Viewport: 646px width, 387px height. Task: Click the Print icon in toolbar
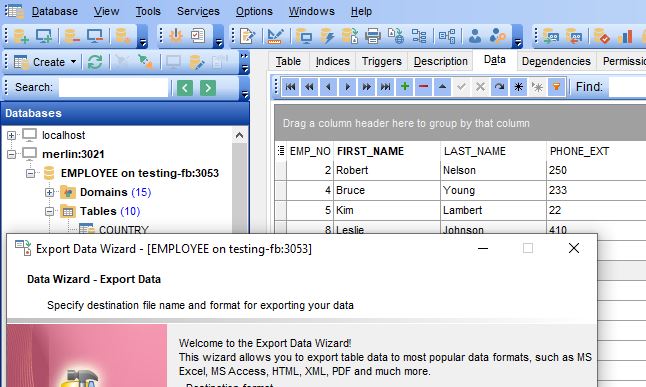pos(373,36)
